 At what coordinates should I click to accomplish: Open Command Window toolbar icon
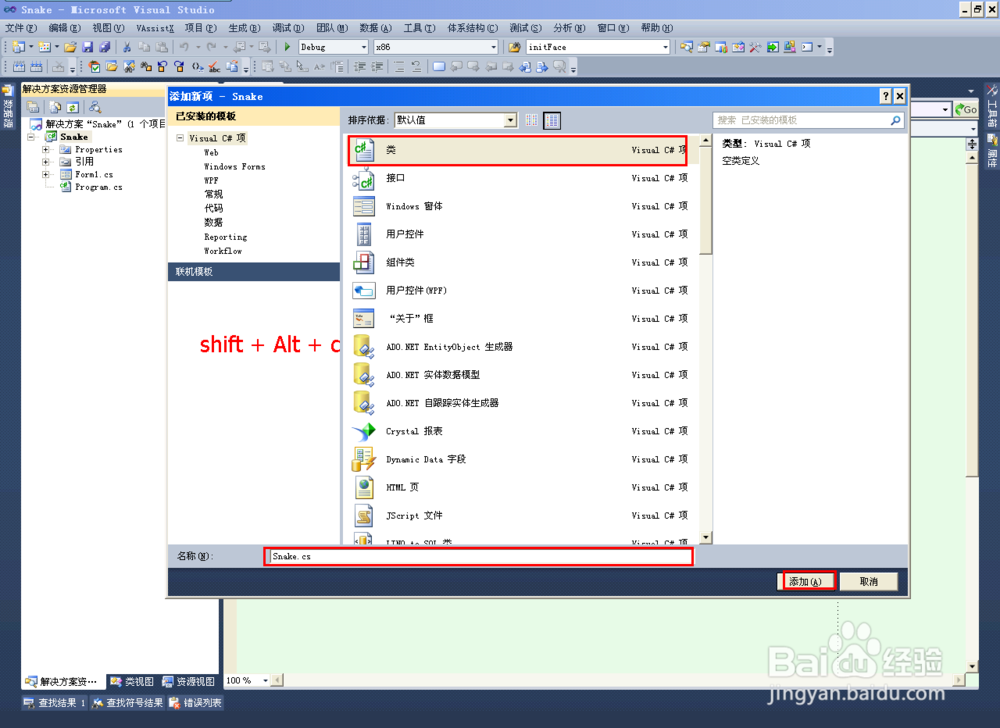pyautogui.click(x=807, y=47)
